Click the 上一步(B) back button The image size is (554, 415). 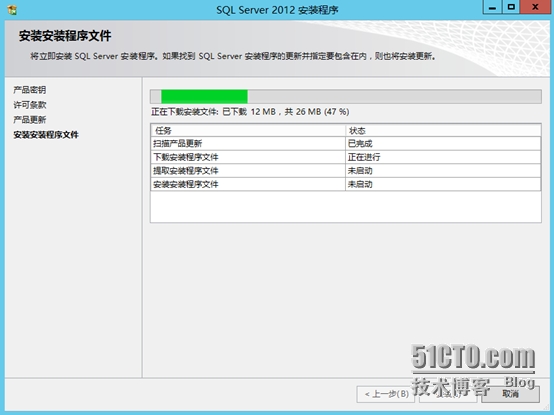(x=385, y=394)
